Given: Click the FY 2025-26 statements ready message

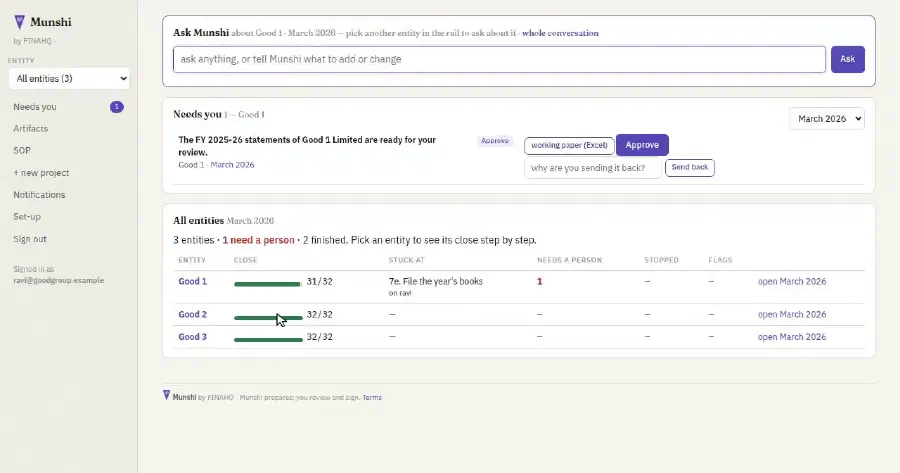Looking at the screenshot, I should [307, 146].
